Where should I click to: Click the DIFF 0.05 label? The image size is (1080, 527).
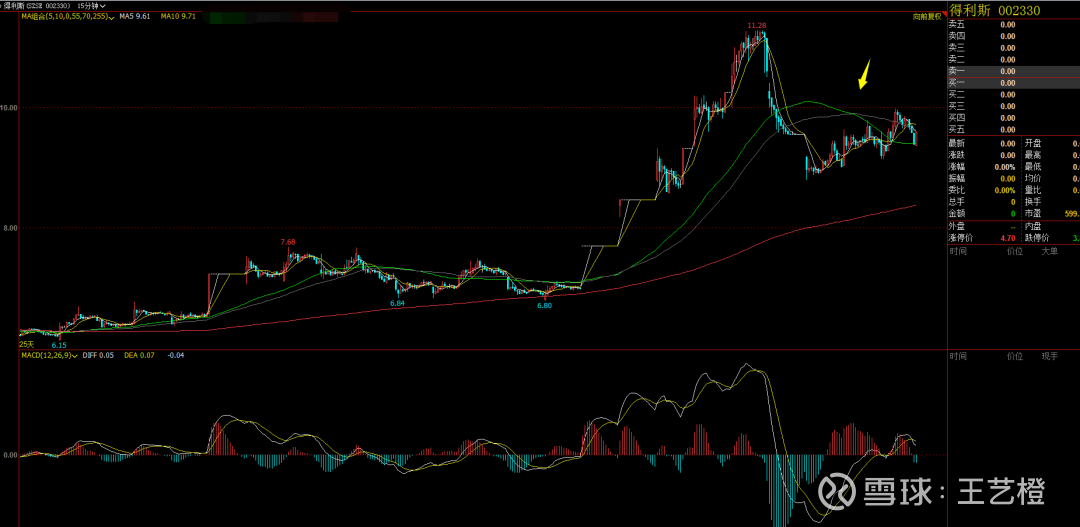click(100, 355)
